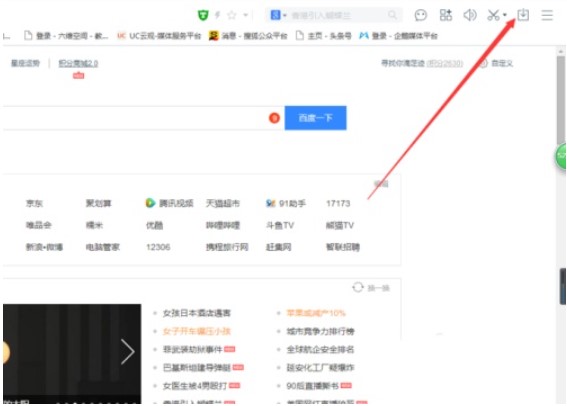The width and height of the screenshot is (567, 406).
Task: Open the 化工厂 explosion news headline
Action: coord(320,368)
